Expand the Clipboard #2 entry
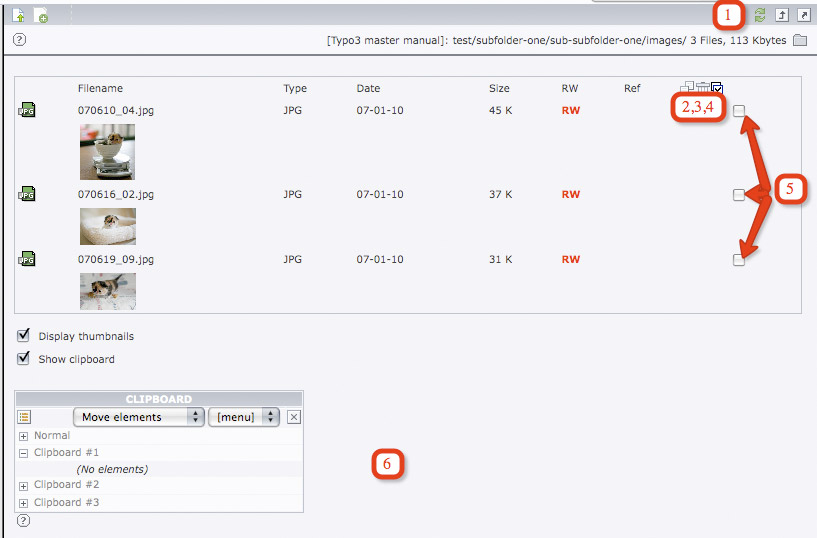Screen dimensions: 817x538 (x=23, y=485)
